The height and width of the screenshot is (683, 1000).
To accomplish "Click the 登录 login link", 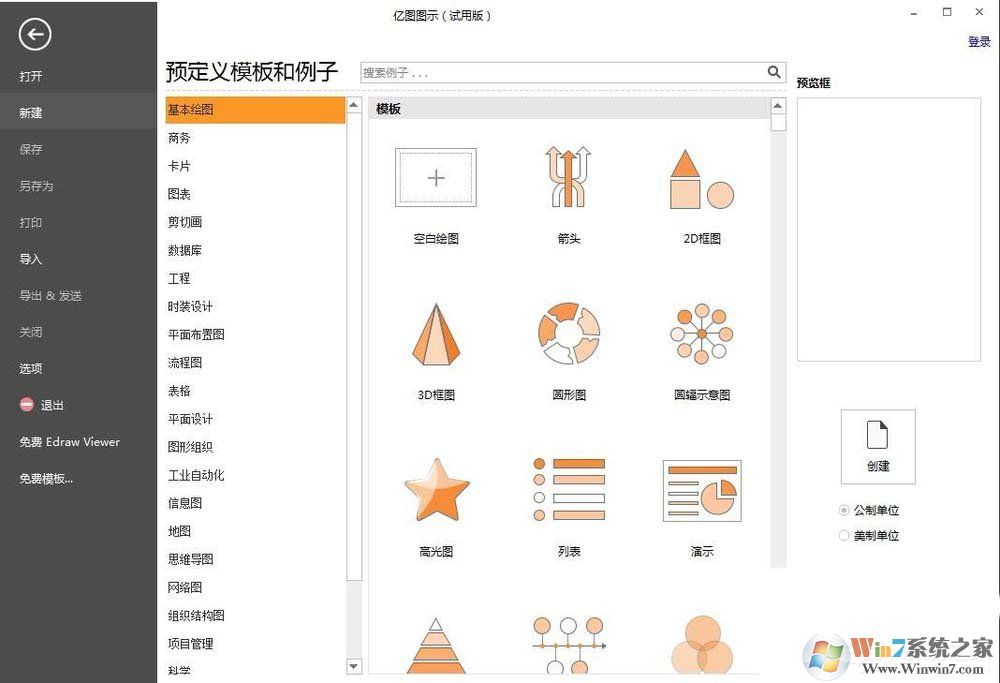I will pos(980,41).
